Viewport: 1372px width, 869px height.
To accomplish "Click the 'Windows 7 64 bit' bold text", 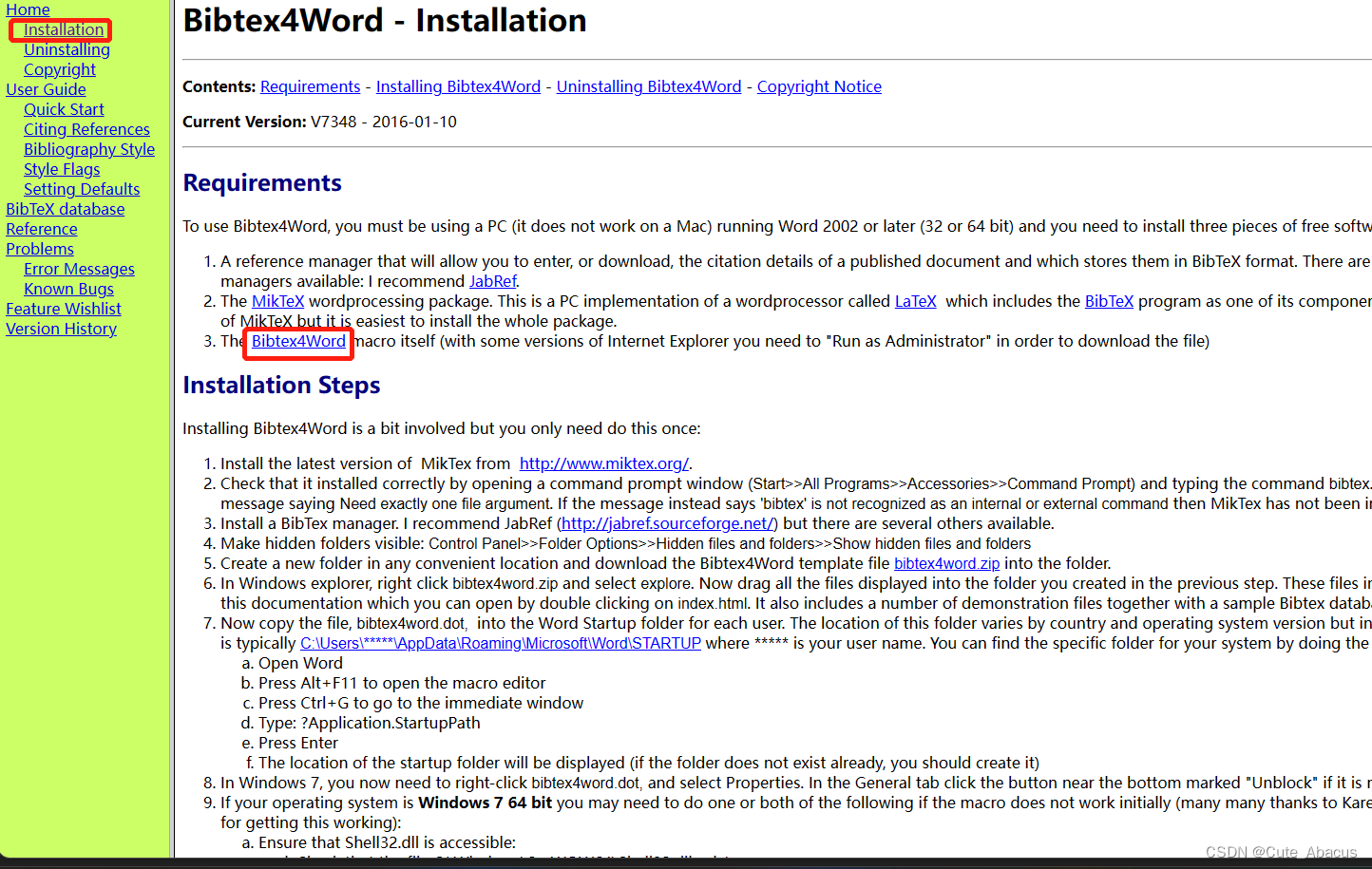I will [x=485, y=803].
